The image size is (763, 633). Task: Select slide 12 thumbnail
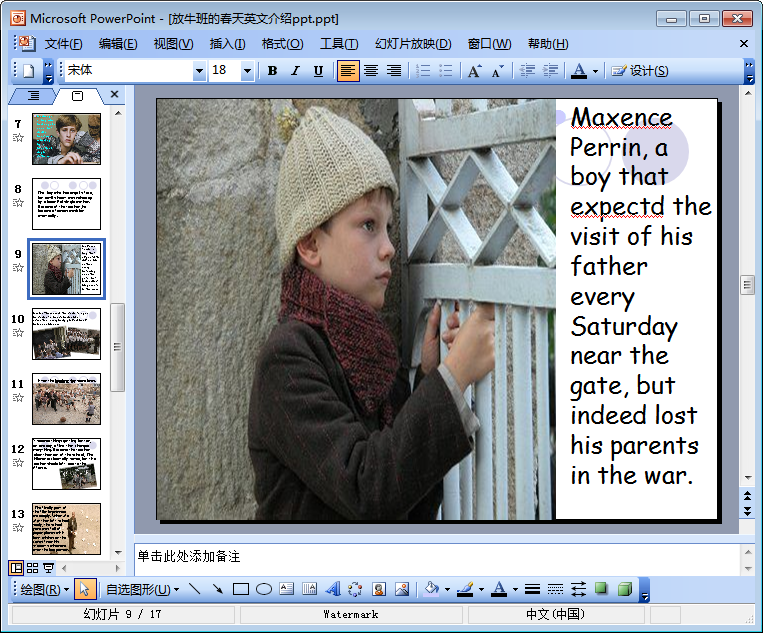pos(66,464)
